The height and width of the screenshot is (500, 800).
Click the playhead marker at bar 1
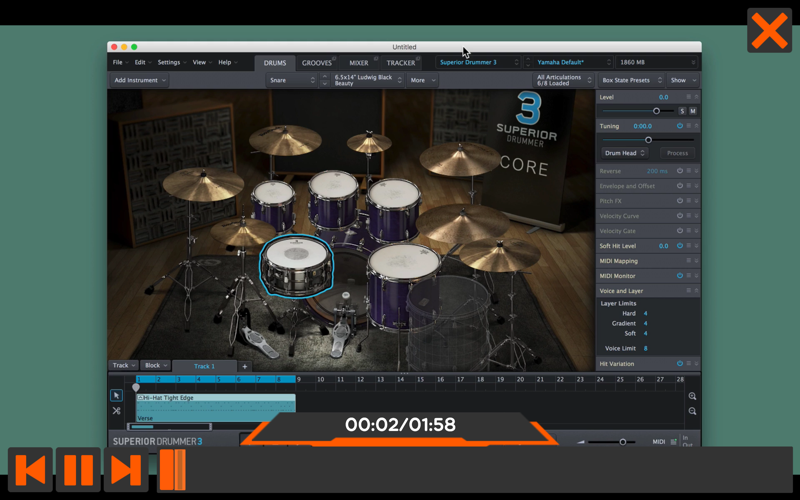tap(136, 387)
